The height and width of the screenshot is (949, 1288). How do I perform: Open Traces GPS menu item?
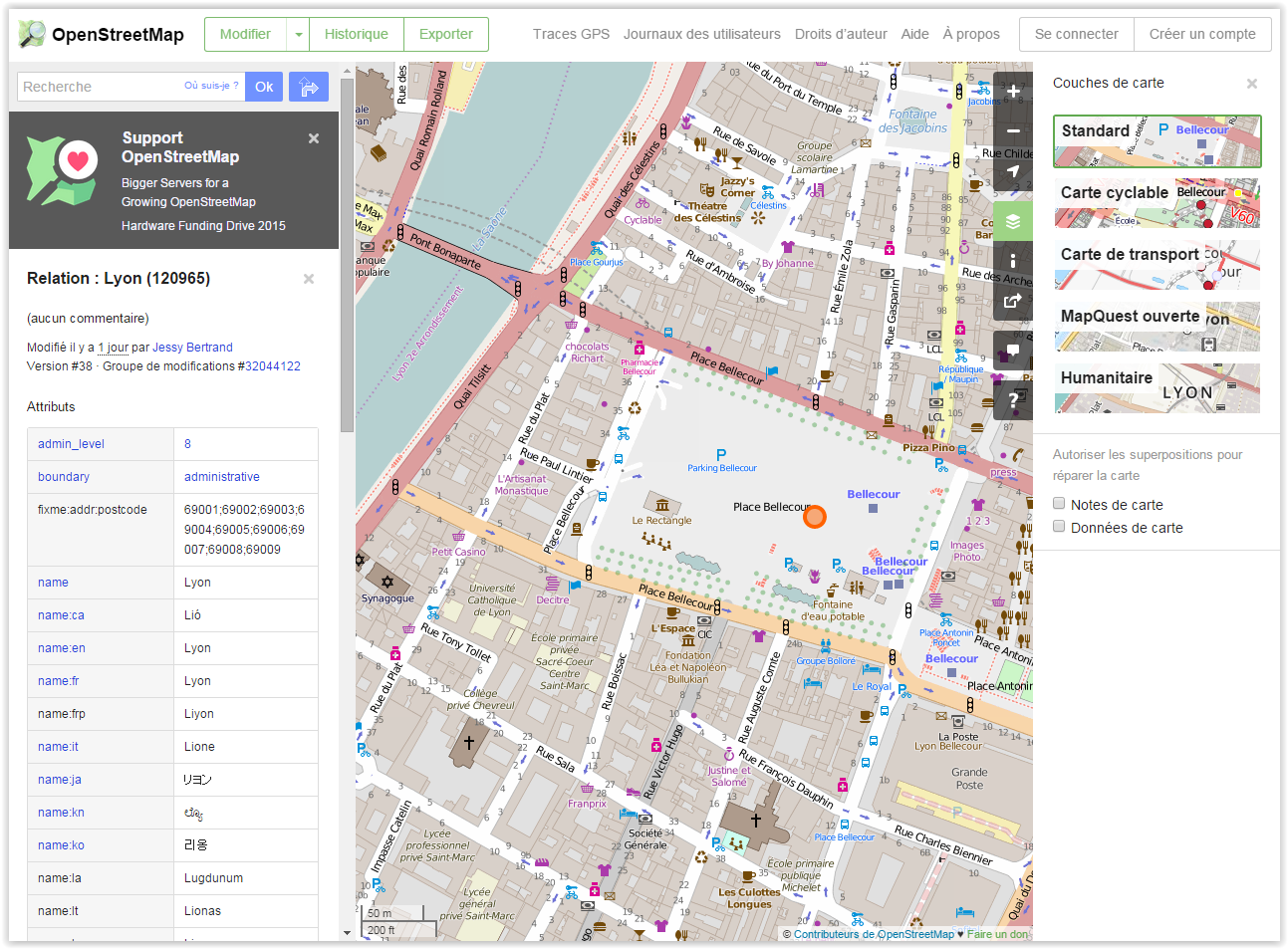tap(571, 34)
